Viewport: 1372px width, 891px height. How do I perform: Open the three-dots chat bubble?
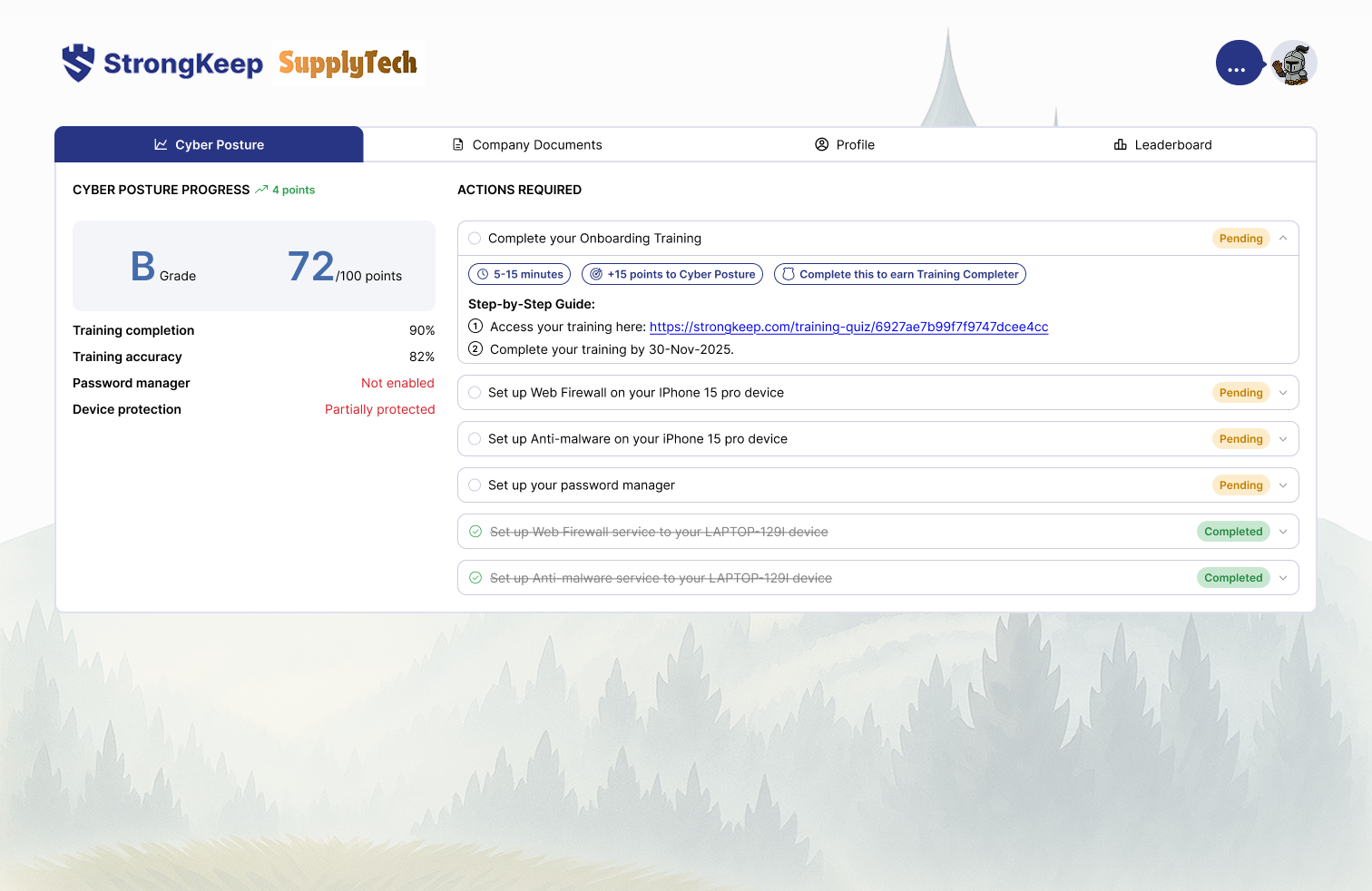pyautogui.click(x=1239, y=64)
